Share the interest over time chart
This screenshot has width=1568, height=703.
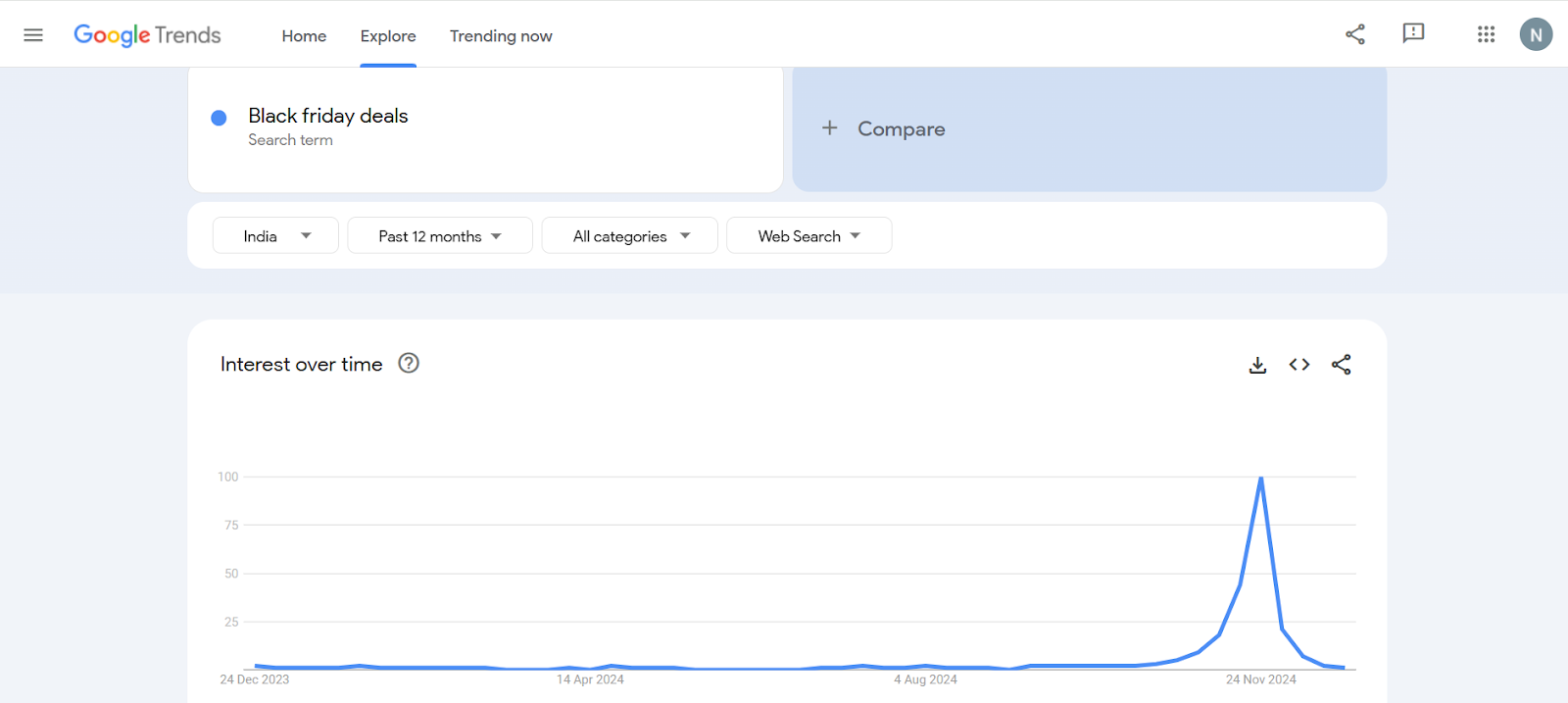(1342, 365)
